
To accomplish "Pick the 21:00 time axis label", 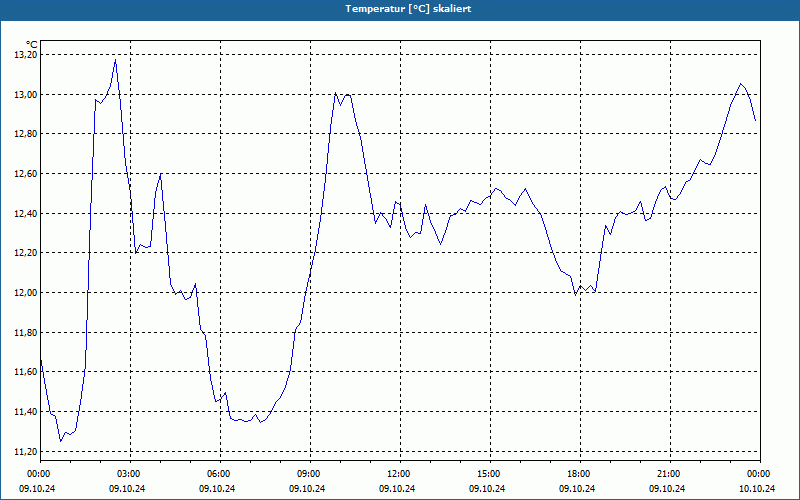I will [x=670, y=473].
